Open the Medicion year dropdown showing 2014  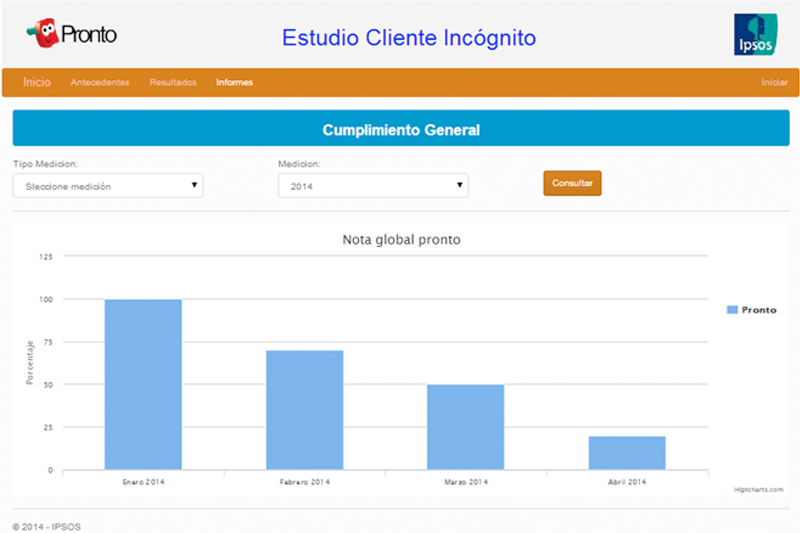pos(373,186)
